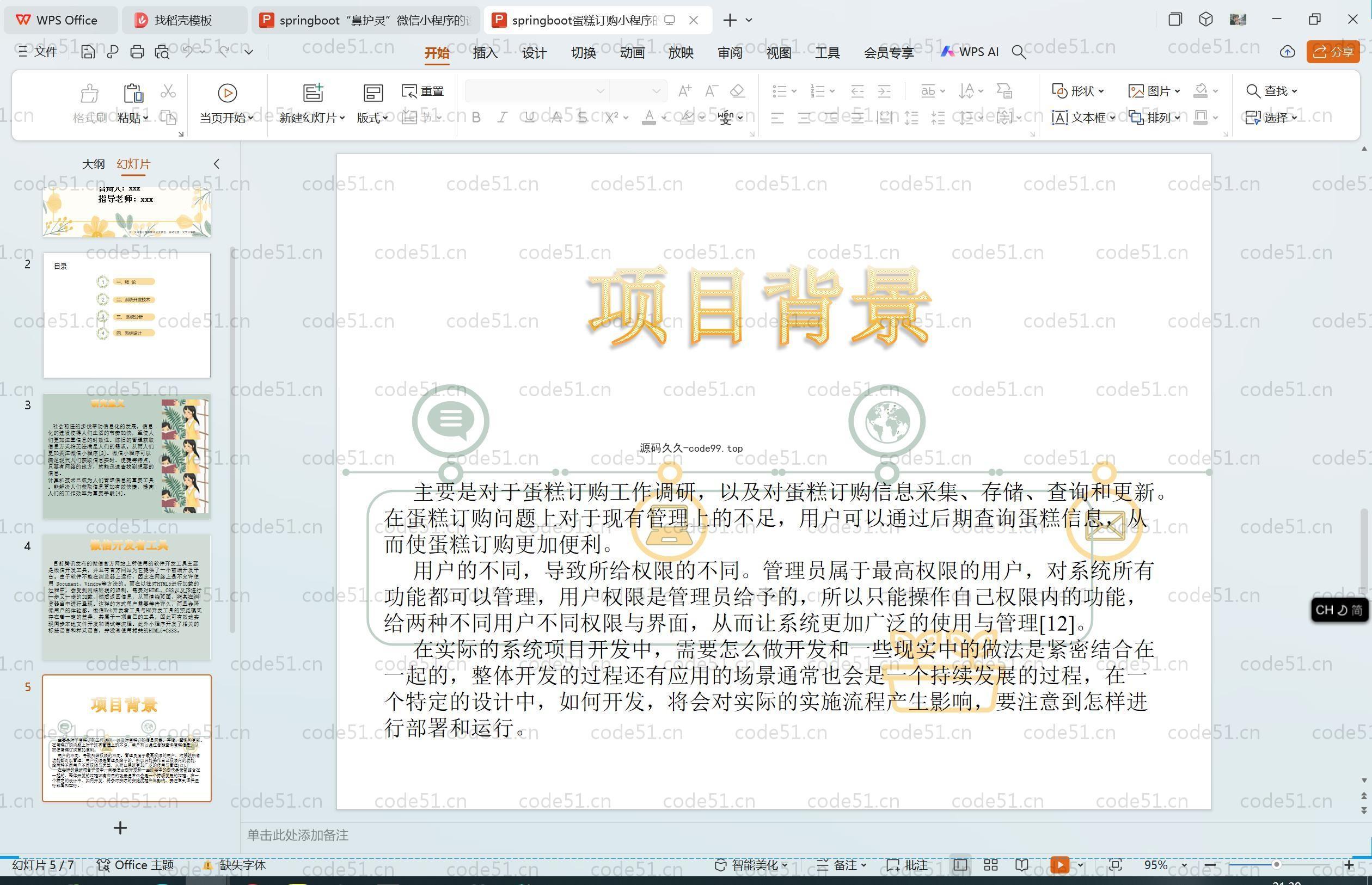
Task: Click the Print icon in quick access toolbar
Action: (137, 52)
